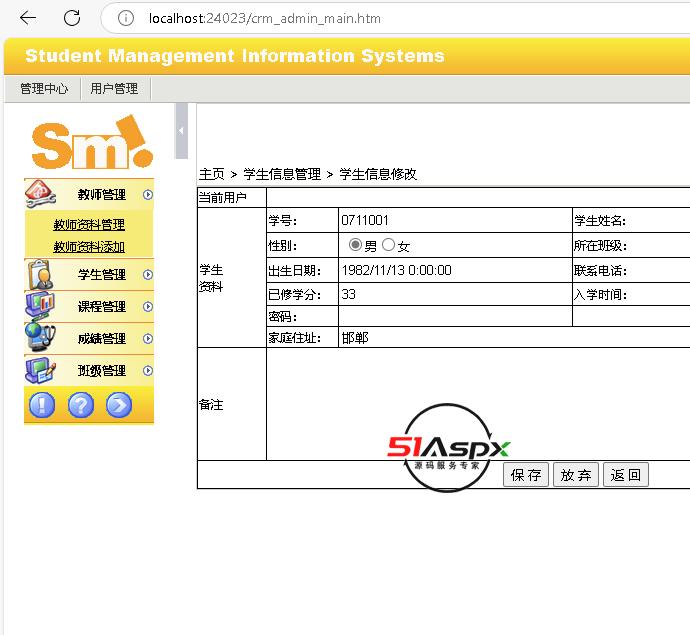Image resolution: width=690 pixels, height=635 pixels.
Task: Collapse the 教师管理 arrow button
Action: point(147,195)
